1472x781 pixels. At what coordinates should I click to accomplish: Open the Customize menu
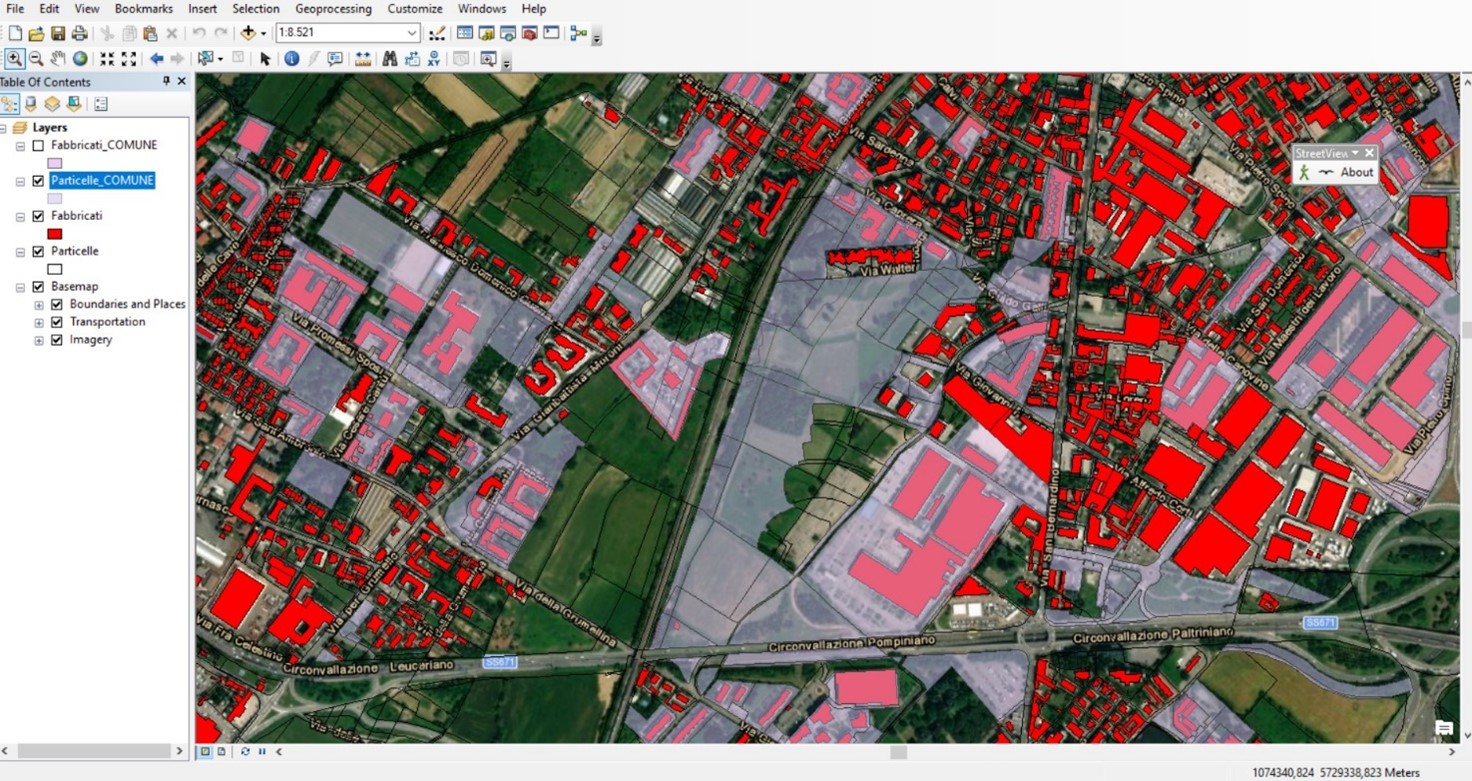pyautogui.click(x=415, y=9)
